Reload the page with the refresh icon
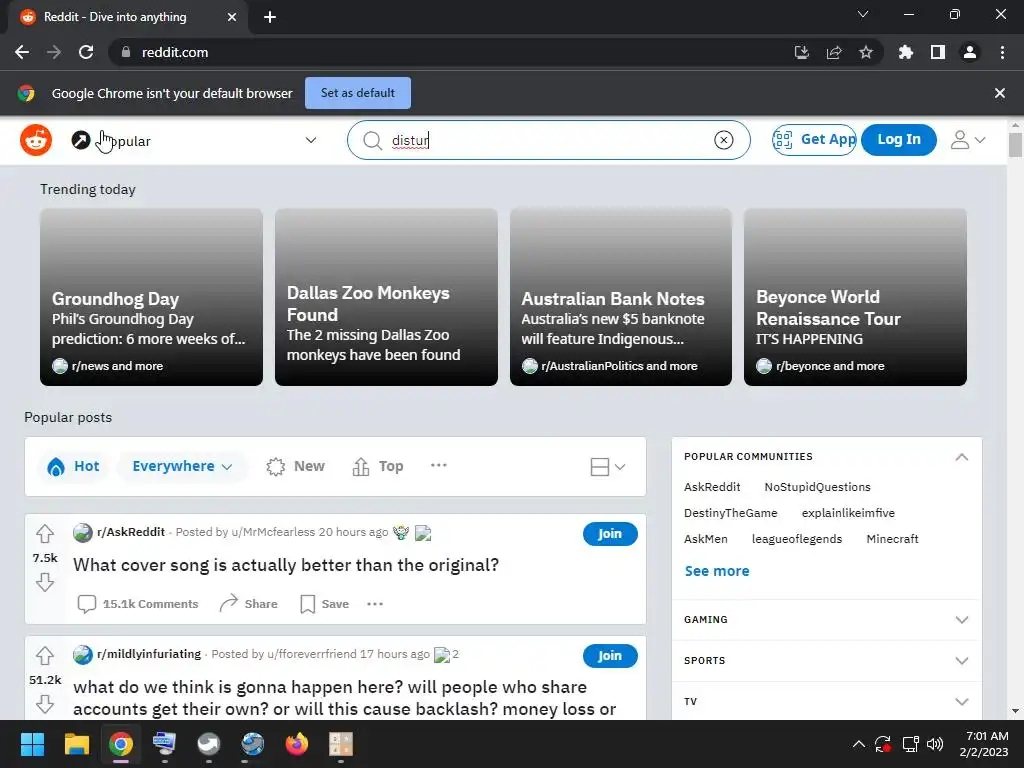1024x768 pixels. pyautogui.click(x=86, y=52)
